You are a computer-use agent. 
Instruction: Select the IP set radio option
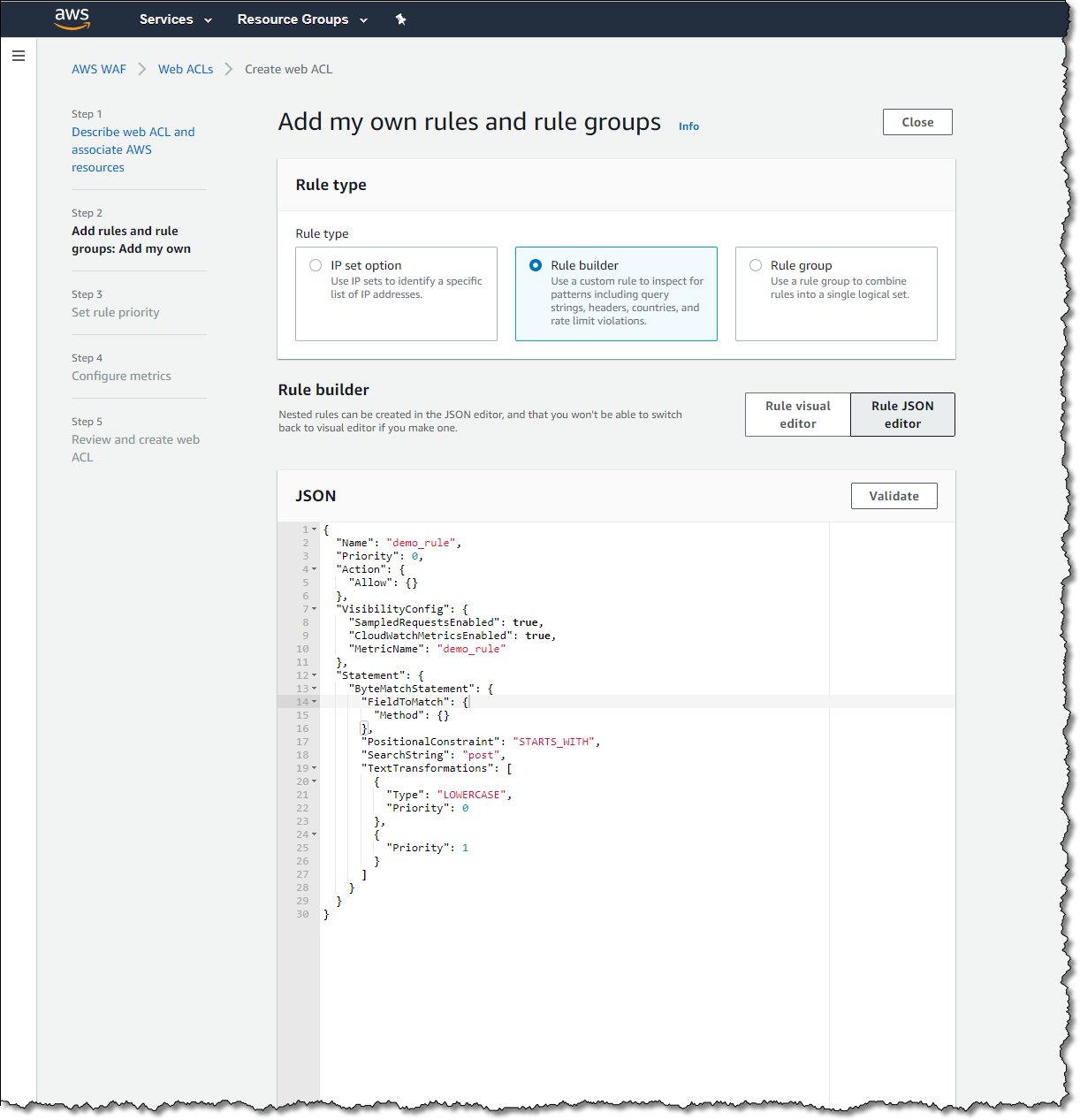tap(316, 265)
